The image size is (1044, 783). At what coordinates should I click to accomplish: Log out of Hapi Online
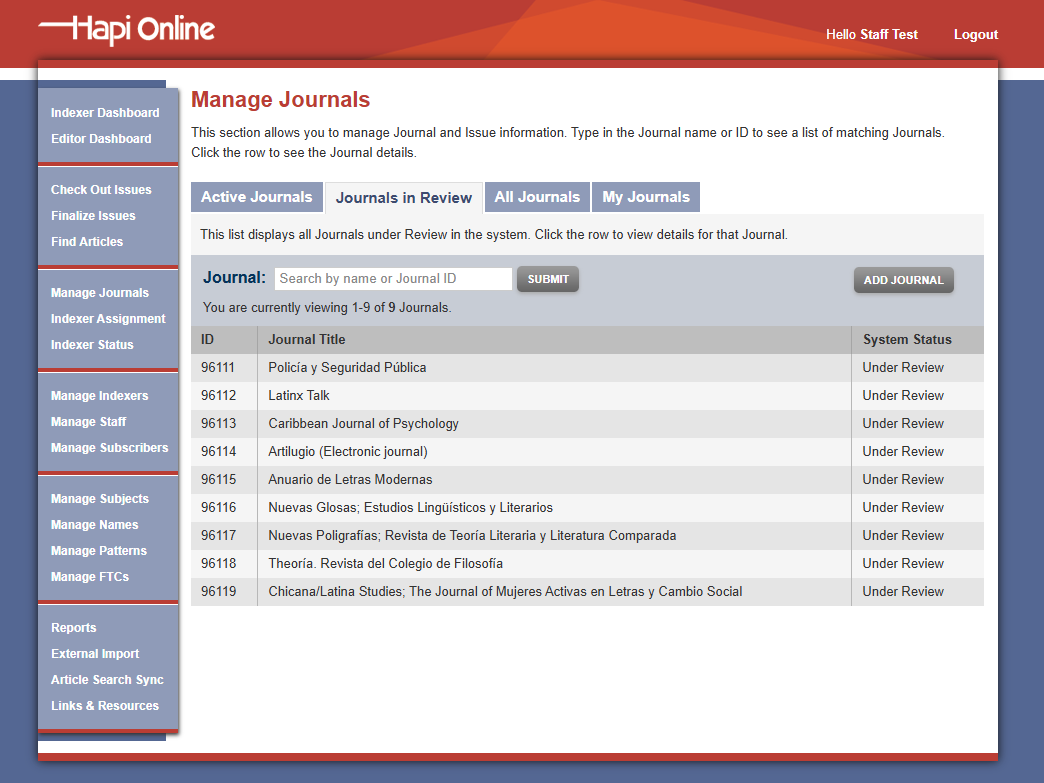(x=976, y=34)
